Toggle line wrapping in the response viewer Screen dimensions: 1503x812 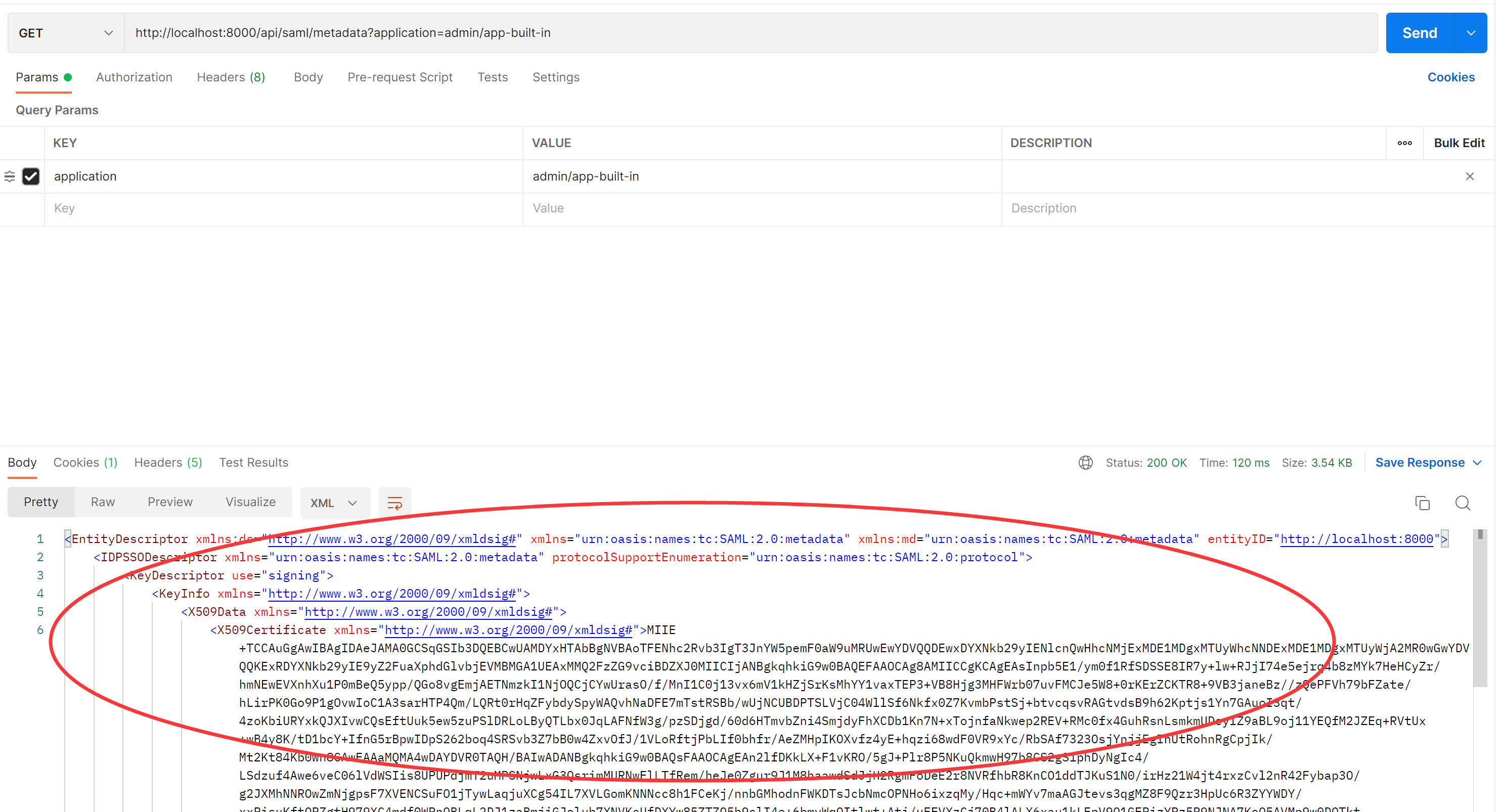[394, 502]
